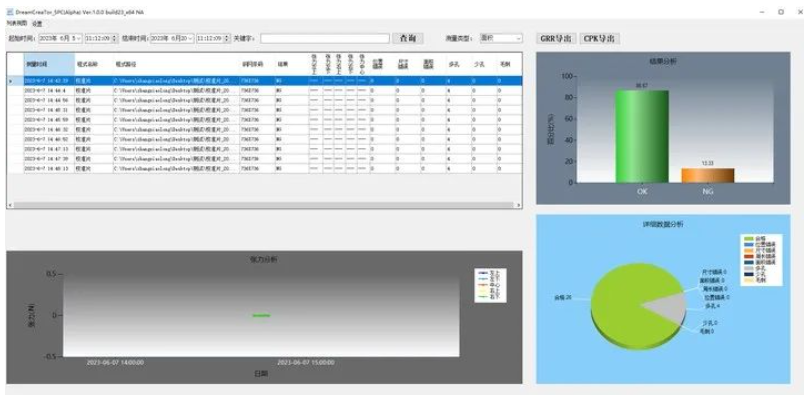Click the CPK导出 export button
Image resolution: width=804 pixels, height=395 pixels.
point(599,38)
